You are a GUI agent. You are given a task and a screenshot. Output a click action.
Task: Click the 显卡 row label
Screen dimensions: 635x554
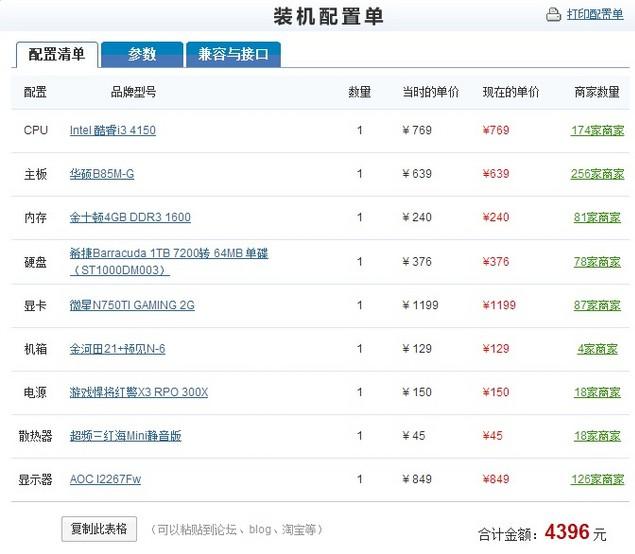[x=36, y=305]
